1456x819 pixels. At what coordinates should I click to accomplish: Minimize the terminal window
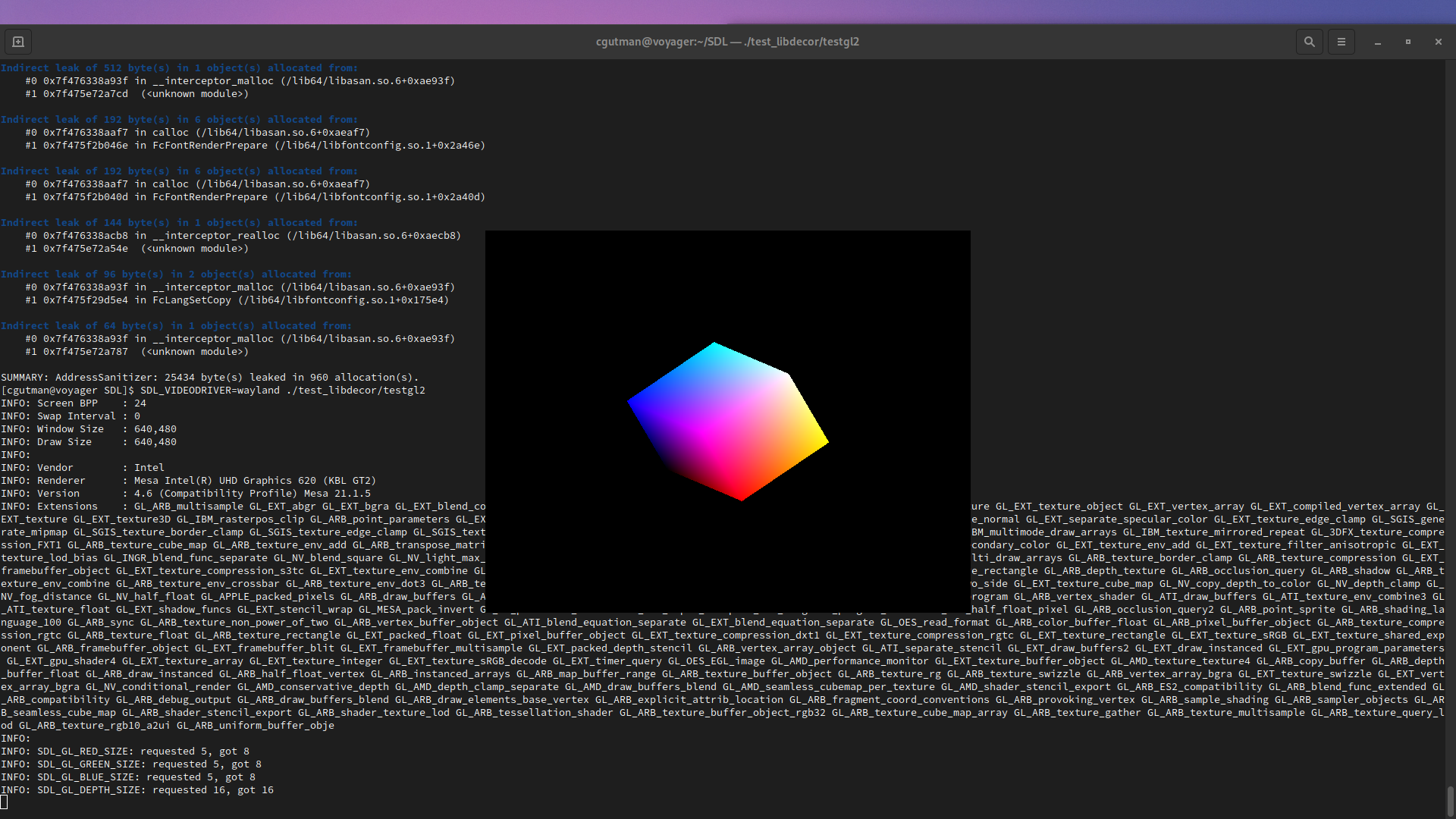(1376, 43)
